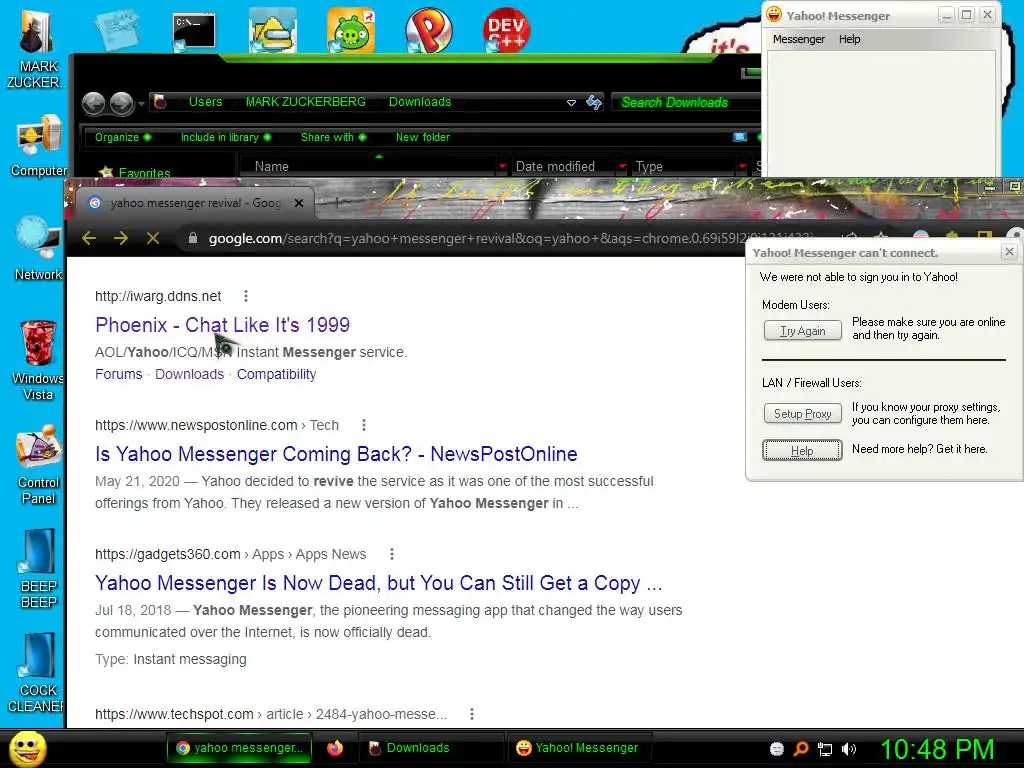Click the Search Downloads field
1024x768 pixels.
click(684, 103)
